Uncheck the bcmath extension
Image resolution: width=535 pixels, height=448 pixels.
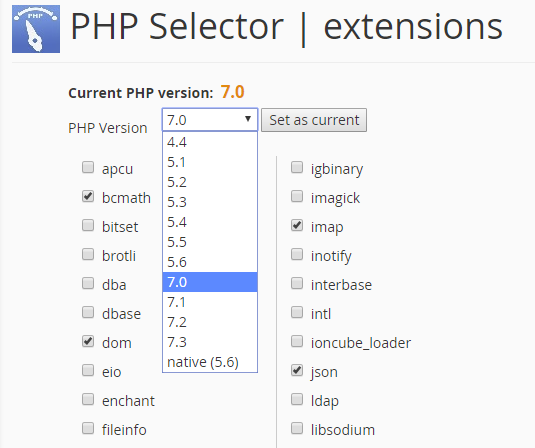88,196
